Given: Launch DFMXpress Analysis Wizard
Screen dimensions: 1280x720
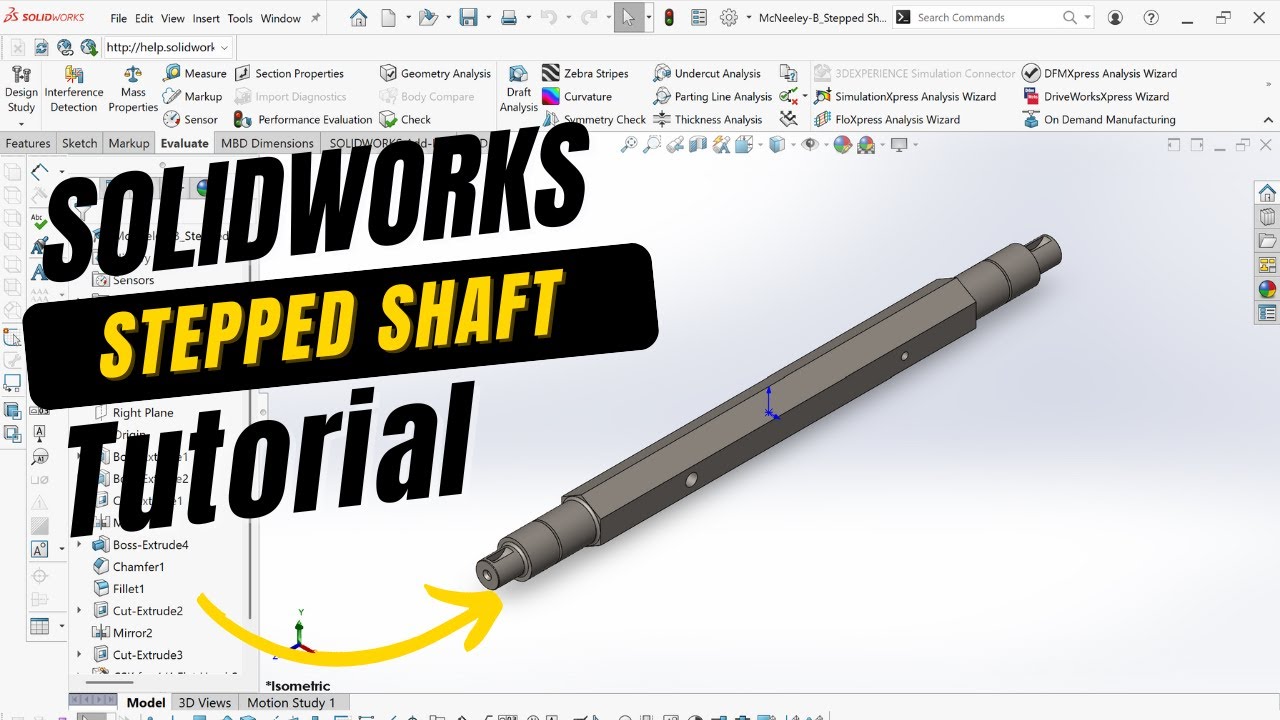Looking at the screenshot, I should click(1100, 73).
